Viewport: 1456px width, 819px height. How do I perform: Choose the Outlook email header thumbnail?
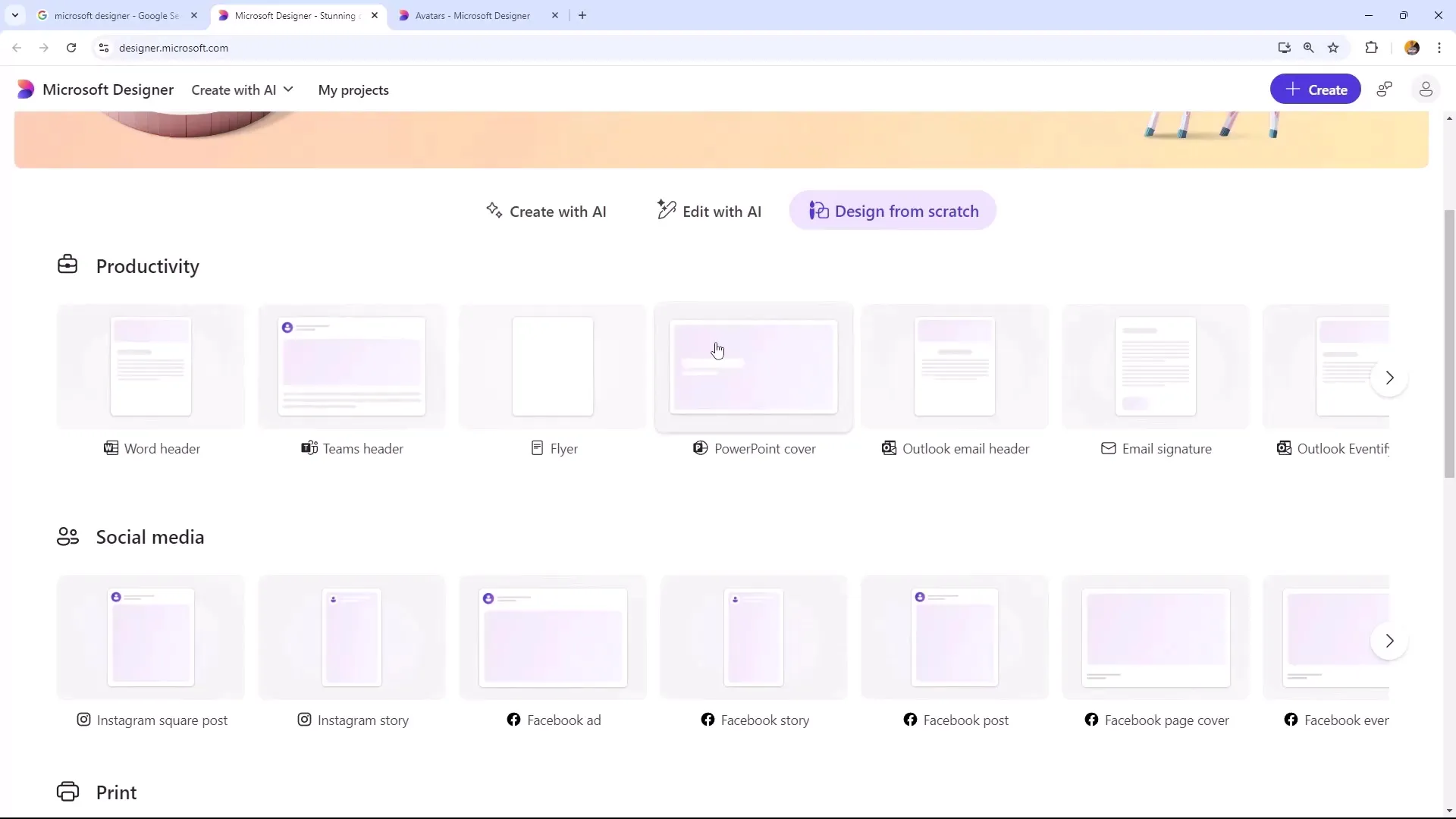pyautogui.click(x=955, y=367)
